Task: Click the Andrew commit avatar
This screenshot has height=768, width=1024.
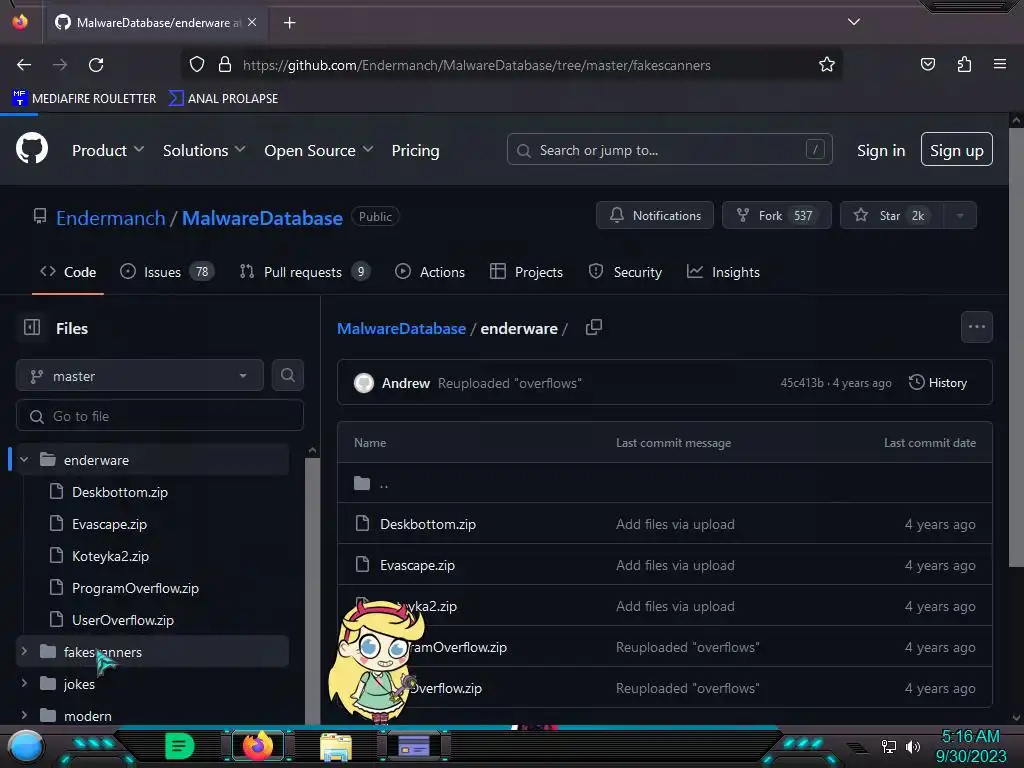Action: coord(364,383)
